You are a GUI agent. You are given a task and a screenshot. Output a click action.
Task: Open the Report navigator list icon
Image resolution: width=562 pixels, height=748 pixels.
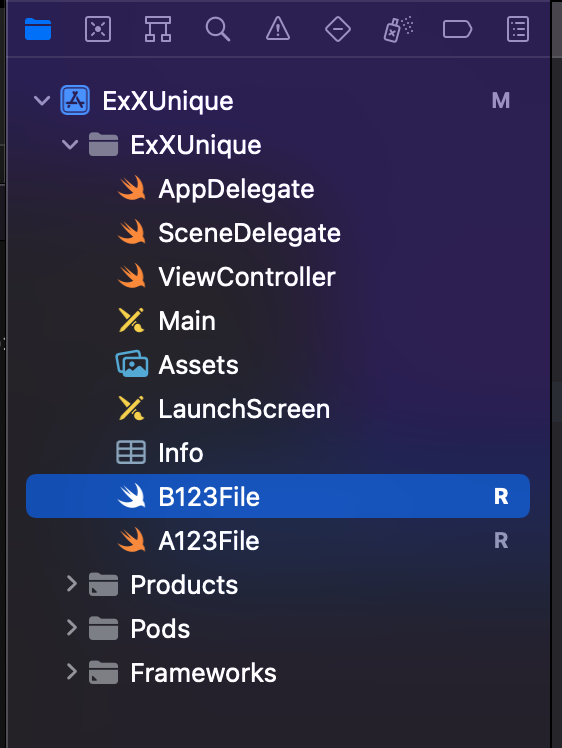pos(518,29)
